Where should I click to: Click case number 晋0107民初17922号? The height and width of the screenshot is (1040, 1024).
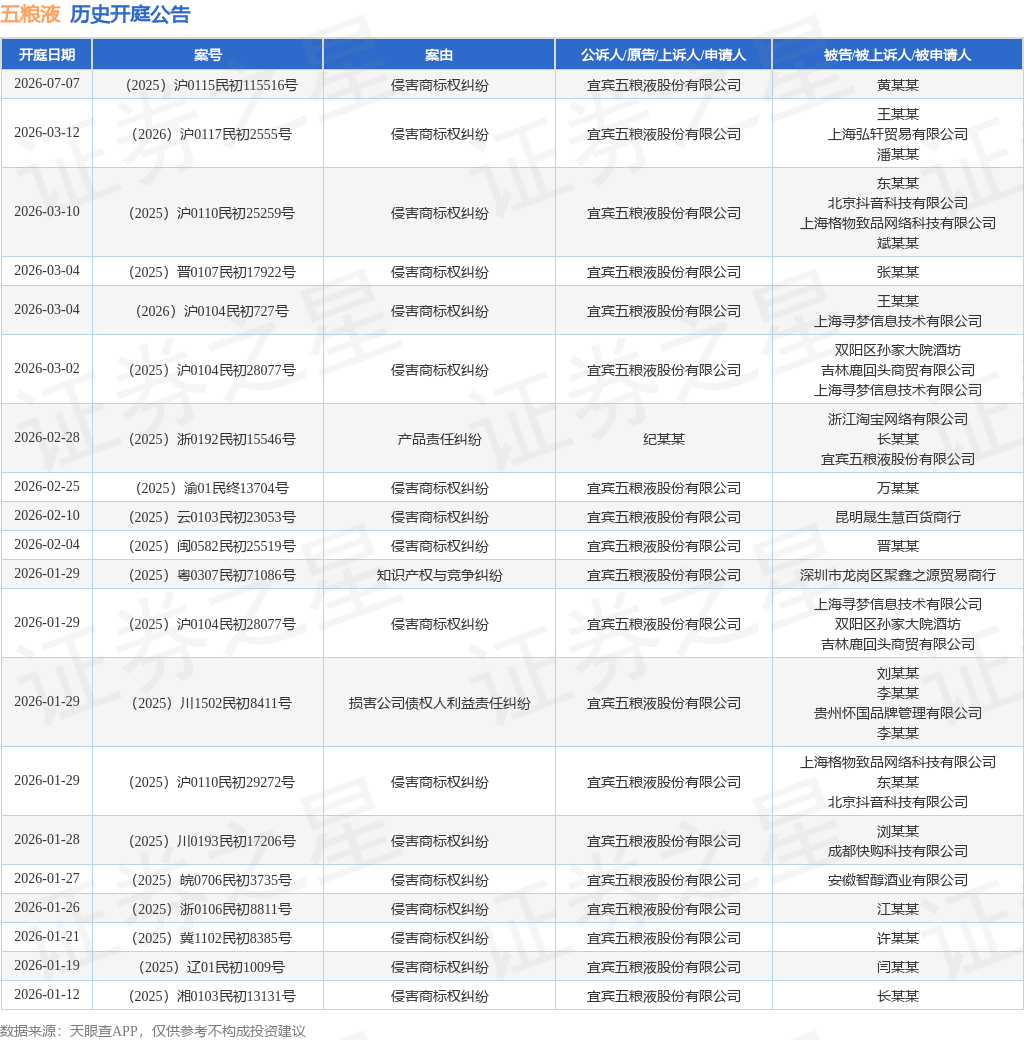(x=212, y=272)
